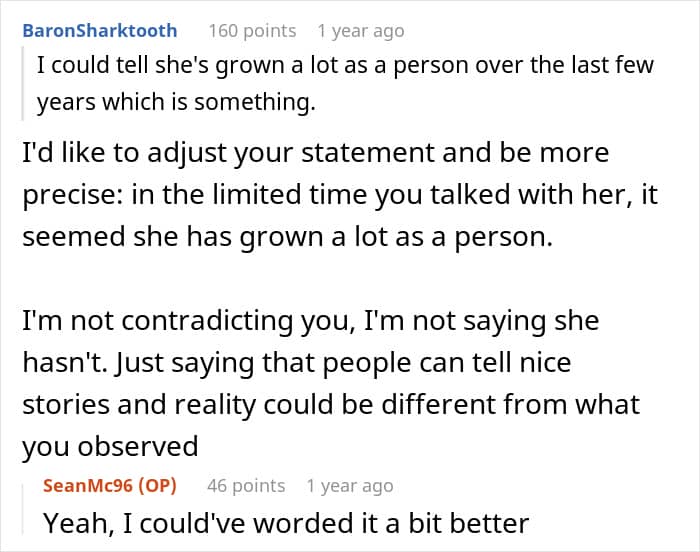Open BaronSharktooth comment's '1 year ago' permalink
Image resolution: width=700 pixels, height=552 pixels.
361,31
